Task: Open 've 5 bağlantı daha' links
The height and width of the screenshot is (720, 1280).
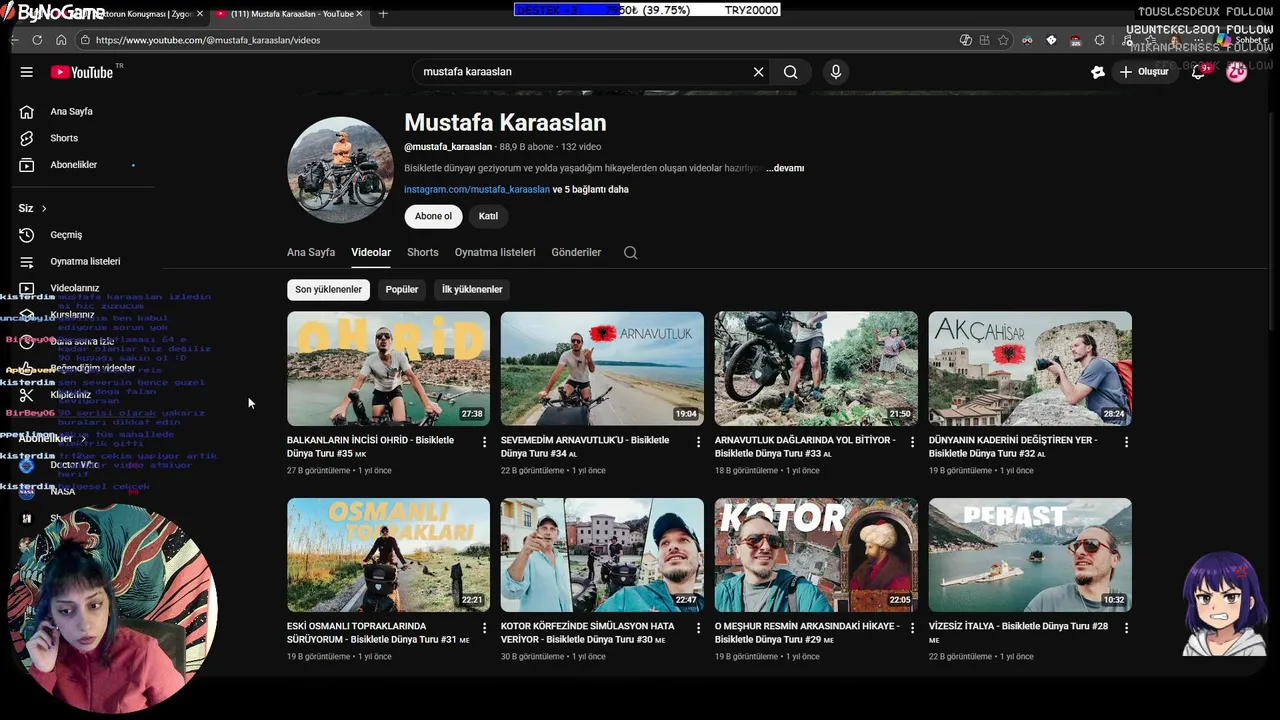Action: coord(591,189)
